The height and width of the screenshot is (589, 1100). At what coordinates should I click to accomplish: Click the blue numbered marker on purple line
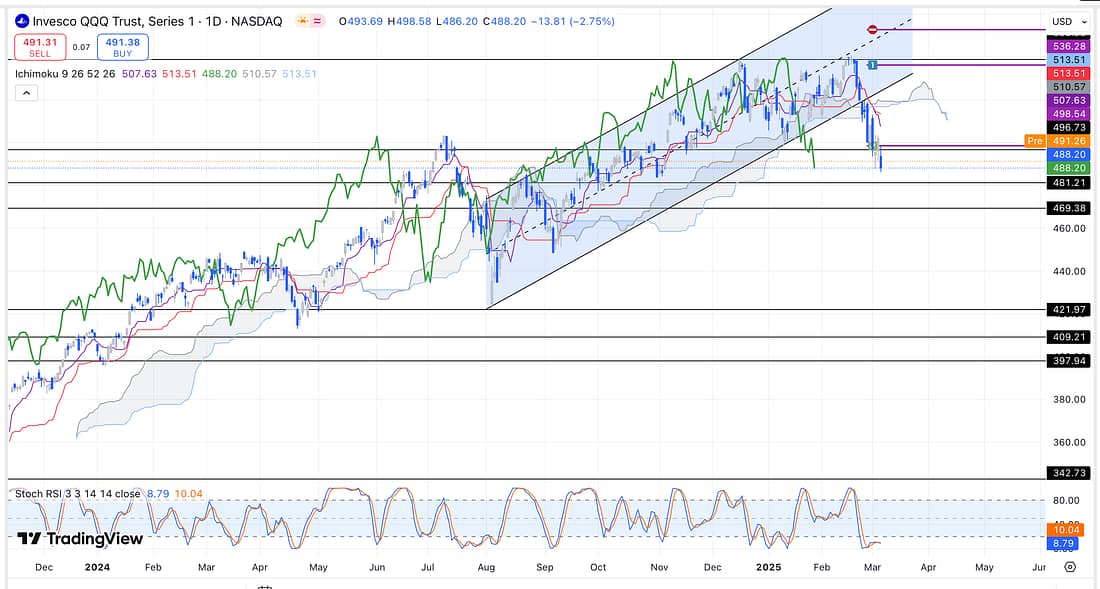click(873, 65)
